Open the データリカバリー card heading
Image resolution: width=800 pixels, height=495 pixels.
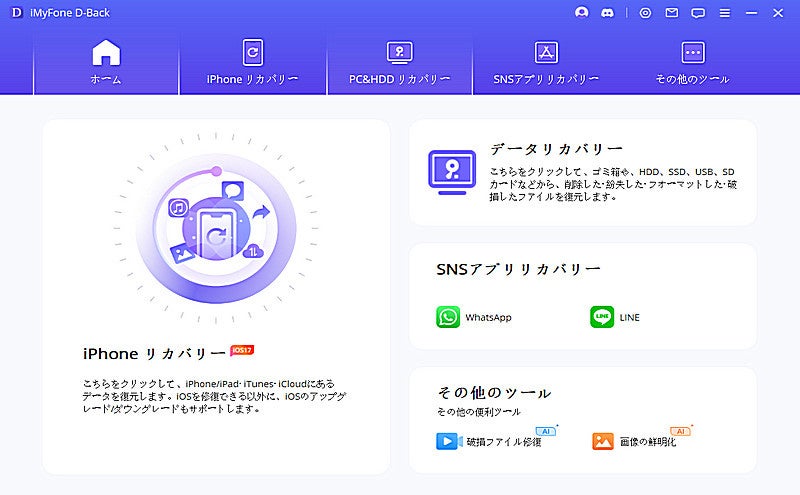(x=556, y=149)
